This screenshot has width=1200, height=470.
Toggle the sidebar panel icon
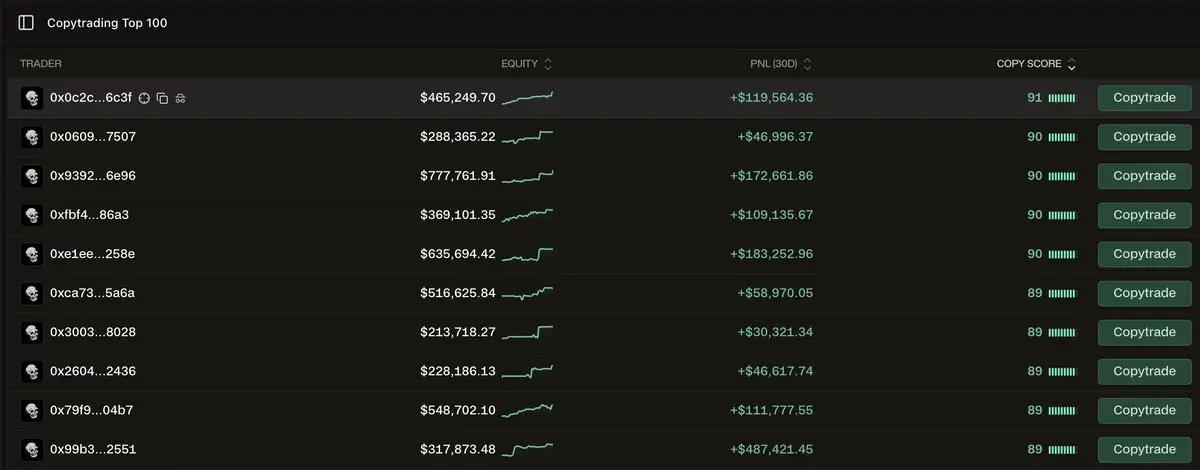coord(26,22)
